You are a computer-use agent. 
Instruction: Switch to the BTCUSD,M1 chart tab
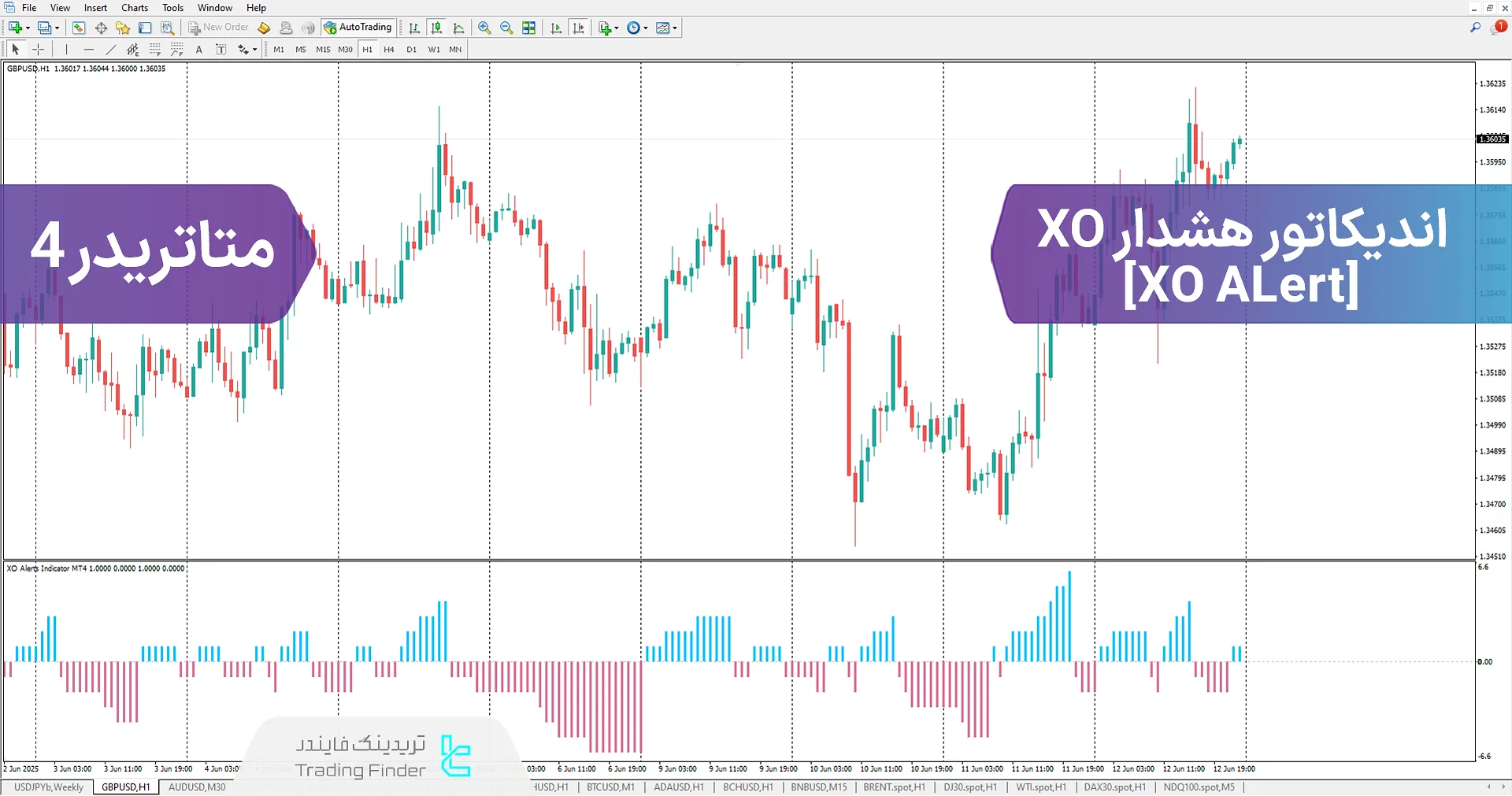(x=610, y=787)
